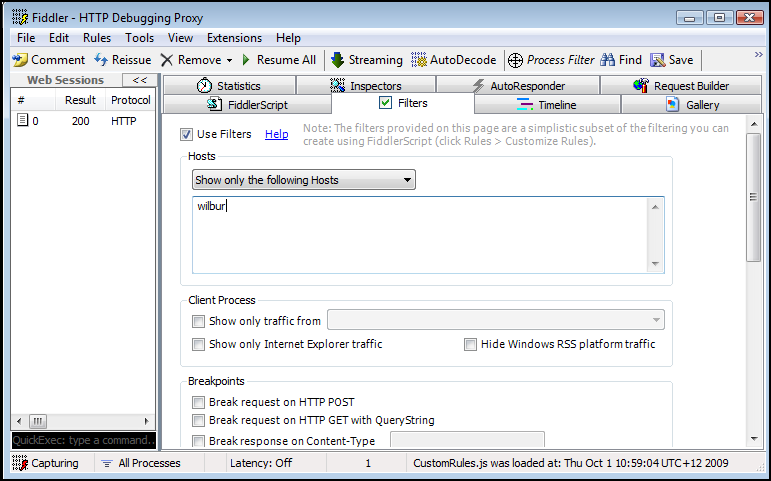Click Latency: Off in status bar

coord(261,463)
